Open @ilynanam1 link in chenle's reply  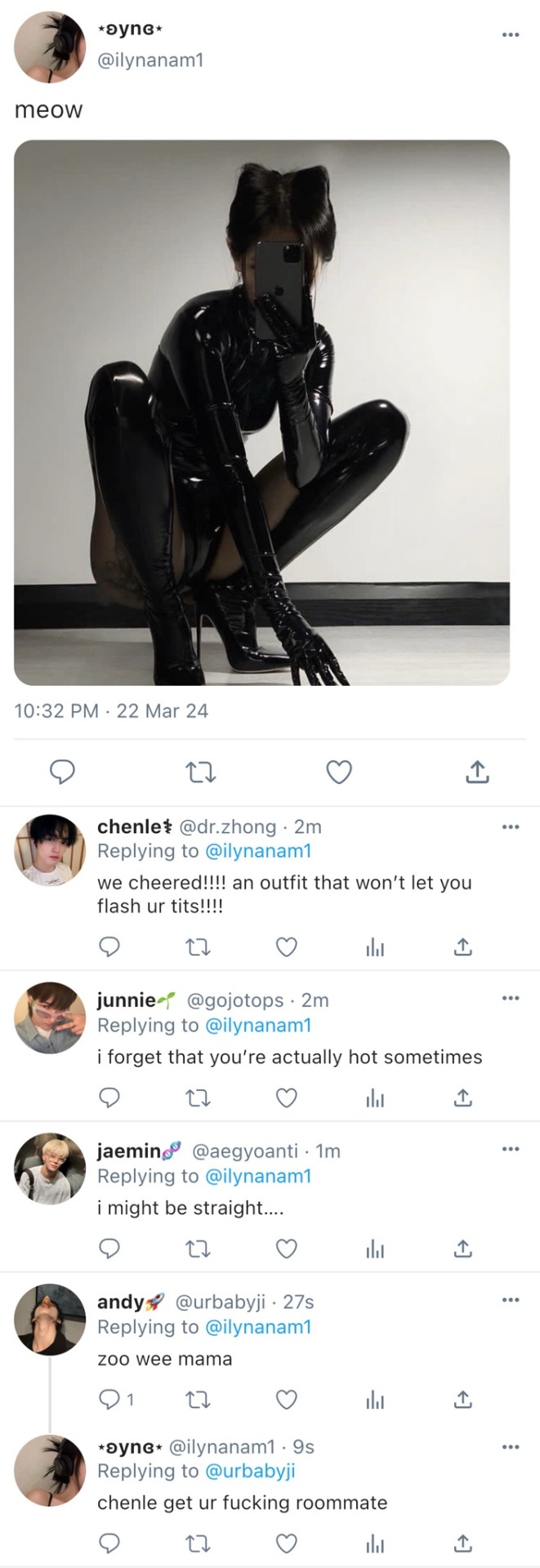pos(257,851)
